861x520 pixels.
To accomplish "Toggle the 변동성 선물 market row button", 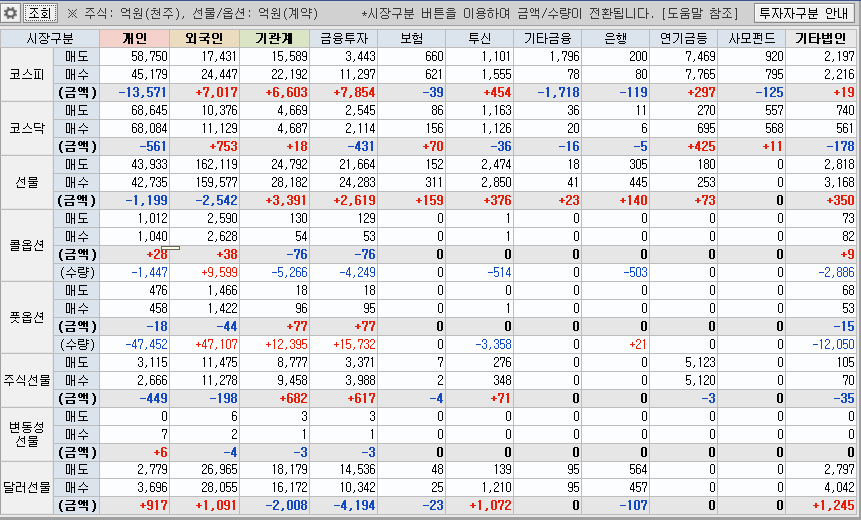I will pos(27,434).
